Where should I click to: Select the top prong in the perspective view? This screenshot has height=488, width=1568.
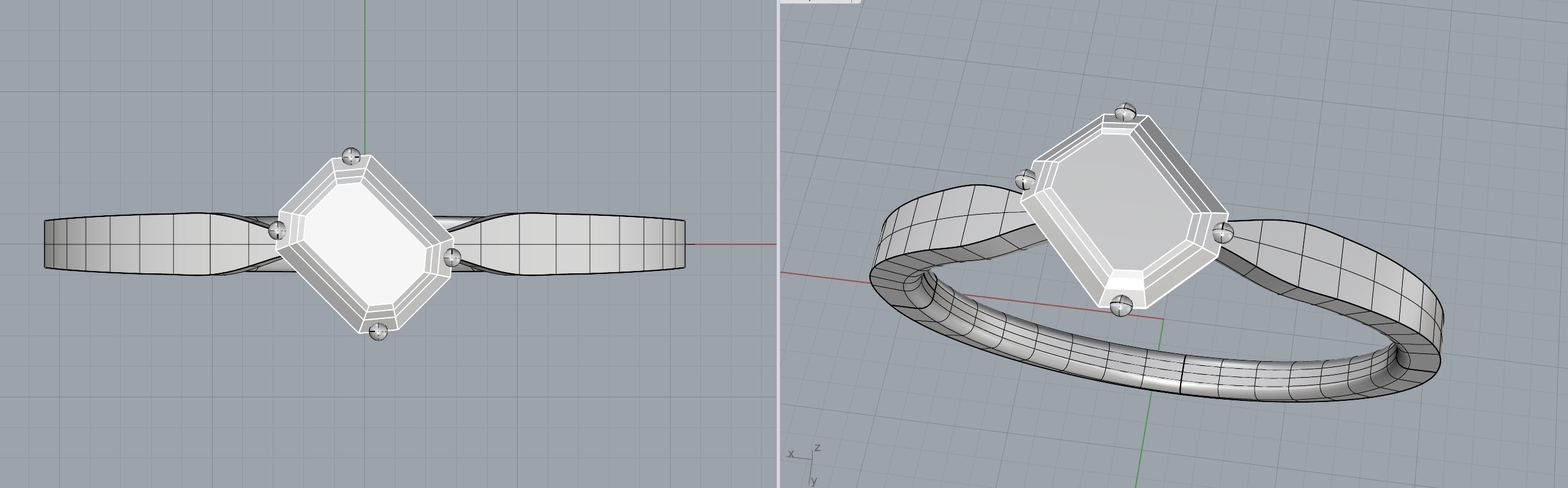pyautogui.click(x=1126, y=112)
